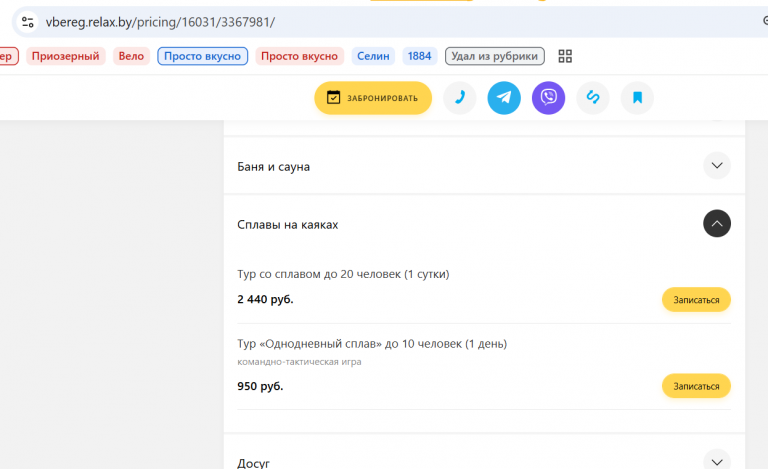Screen dimensions: 768x469
Task: Open the blue-outlined Просто вкусно bookmark
Action: click(202, 56)
